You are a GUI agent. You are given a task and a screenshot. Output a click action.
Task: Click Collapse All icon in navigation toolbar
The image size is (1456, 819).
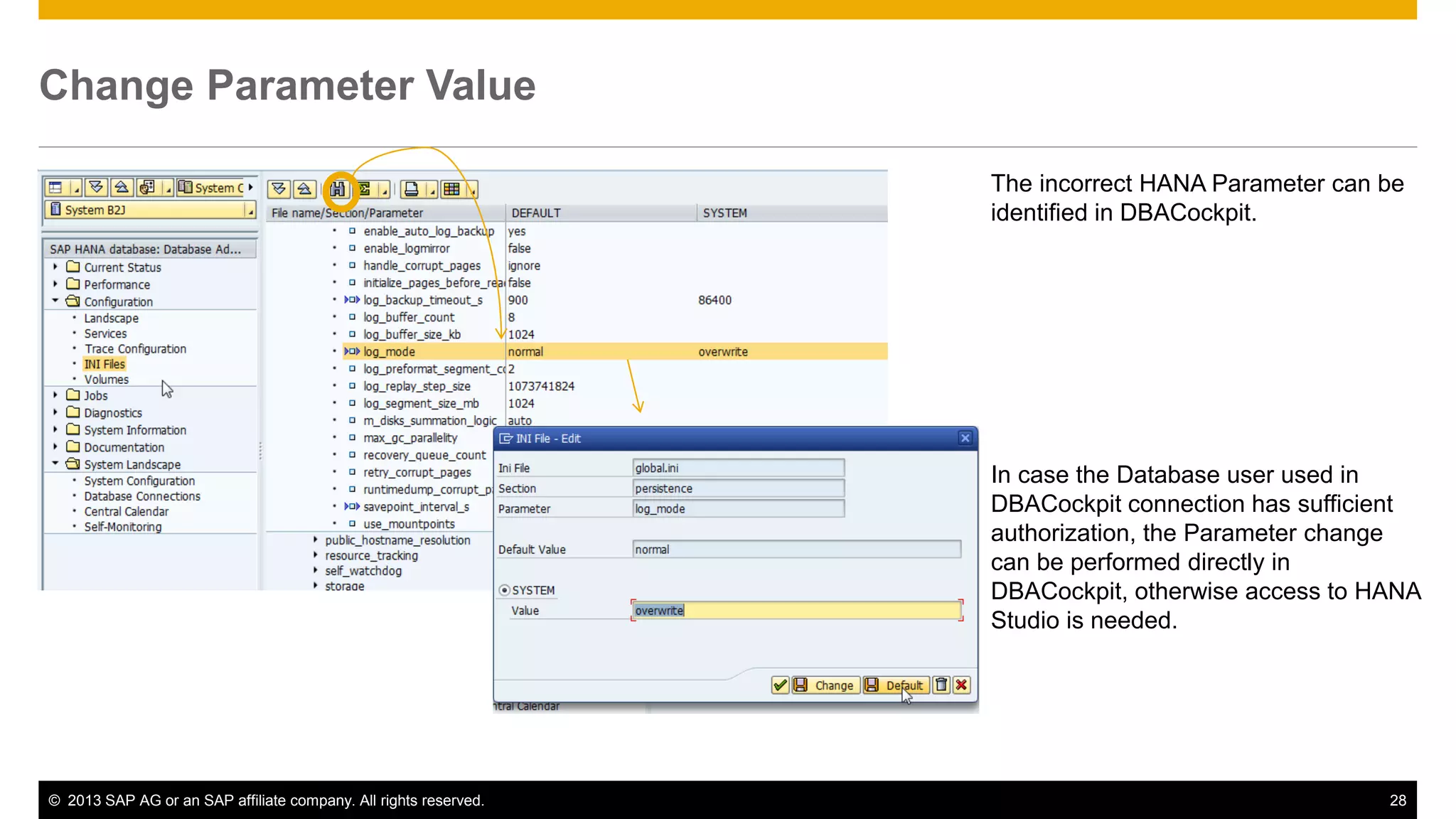pyautogui.click(x=122, y=188)
